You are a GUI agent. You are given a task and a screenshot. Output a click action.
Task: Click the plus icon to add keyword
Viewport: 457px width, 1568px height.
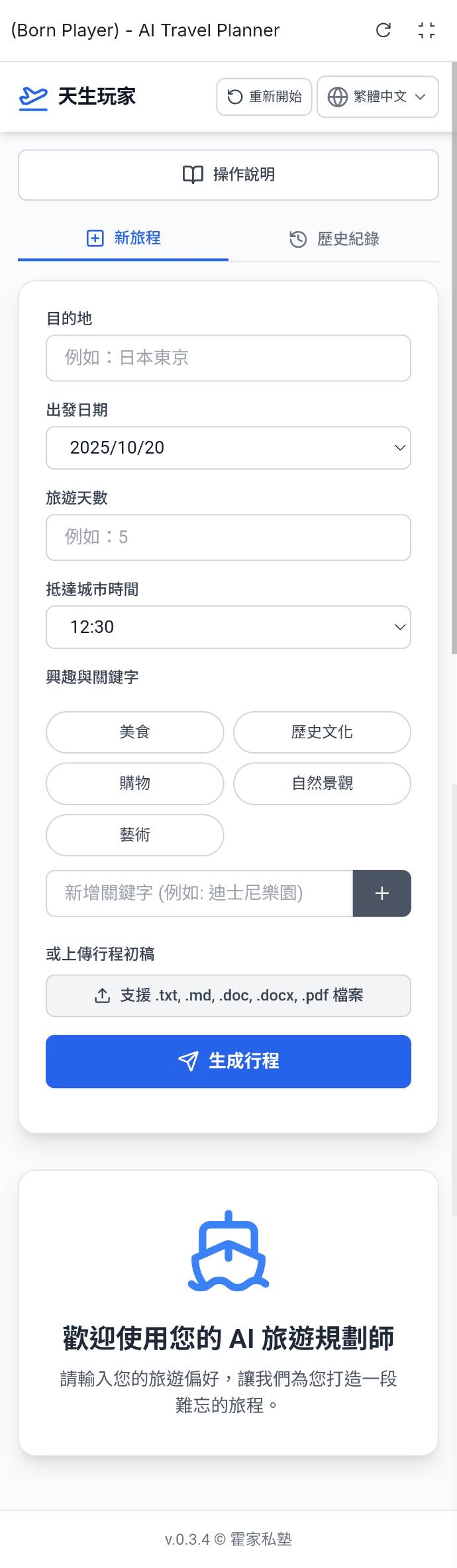381,893
